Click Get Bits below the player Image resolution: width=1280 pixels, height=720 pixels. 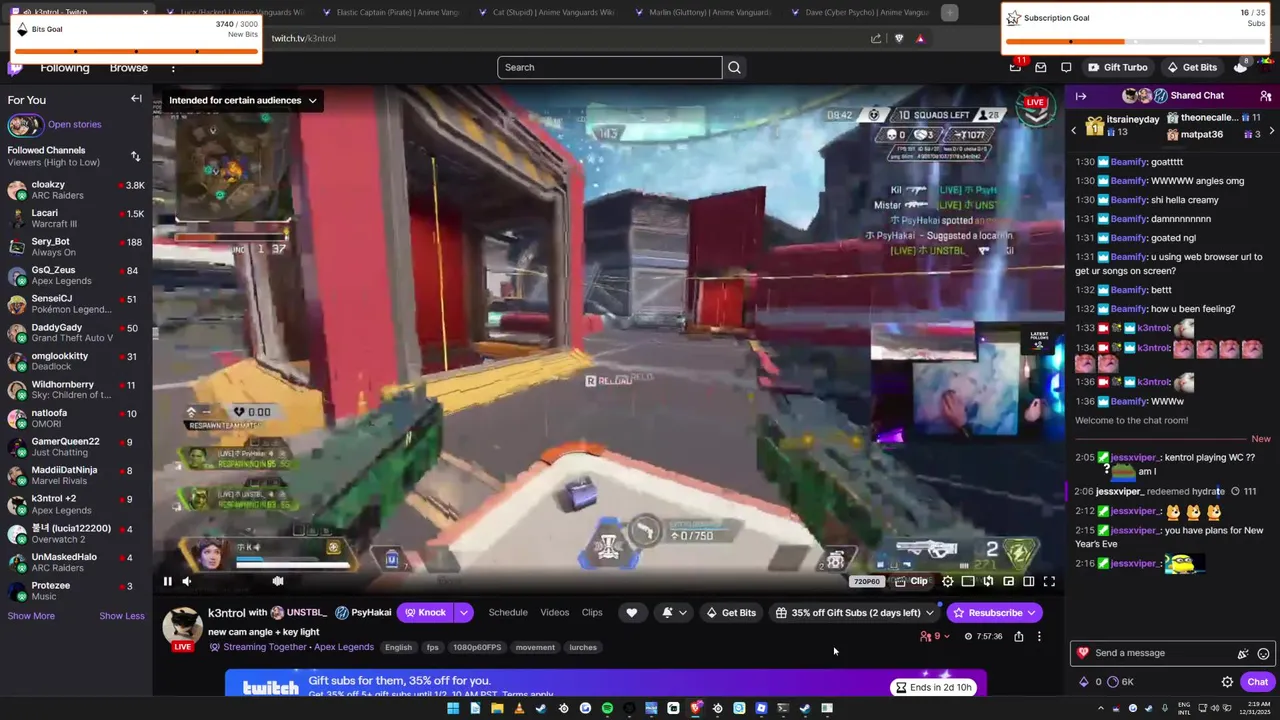(731, 612)
